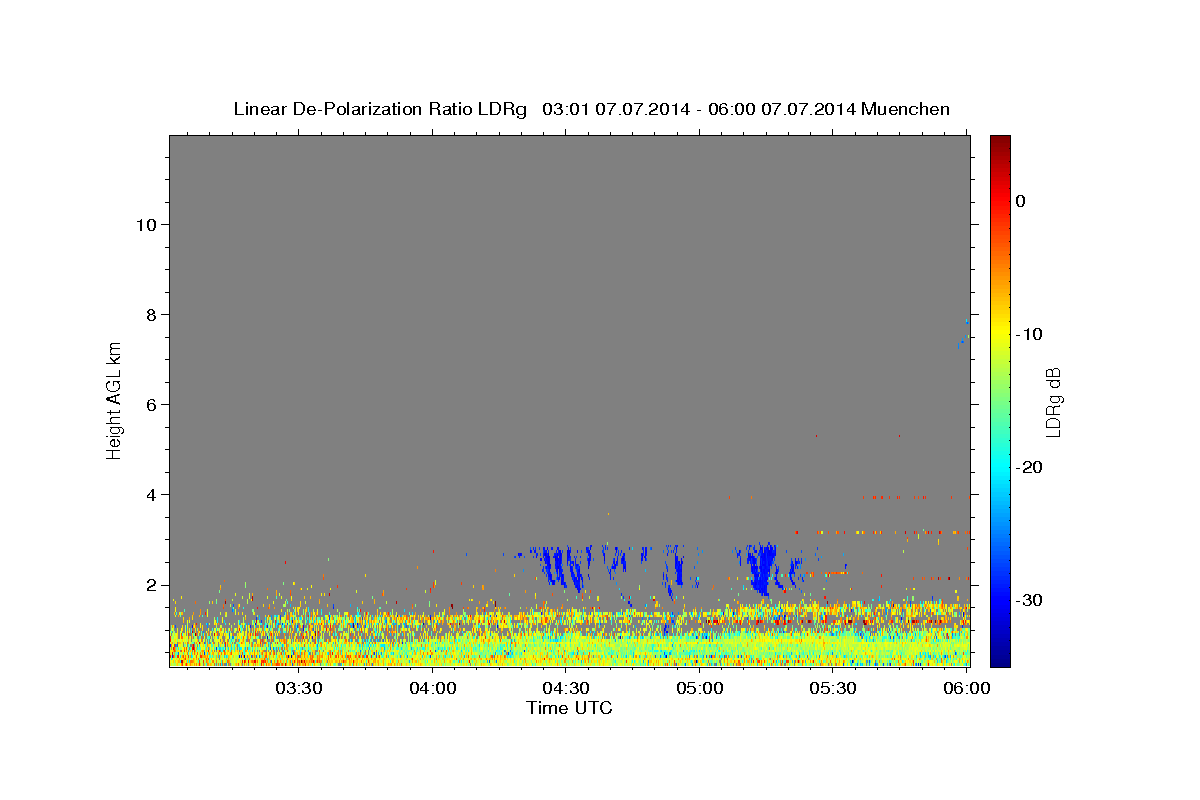This screenshot has height=800, width=1200.
Task: Click the dark blue bottom of colorbar
Action: point(1000,658)
